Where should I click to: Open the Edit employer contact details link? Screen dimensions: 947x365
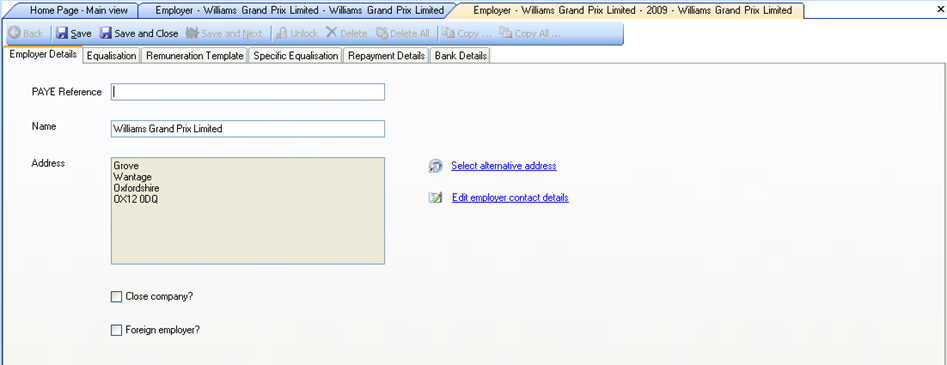tap(510, 198)
